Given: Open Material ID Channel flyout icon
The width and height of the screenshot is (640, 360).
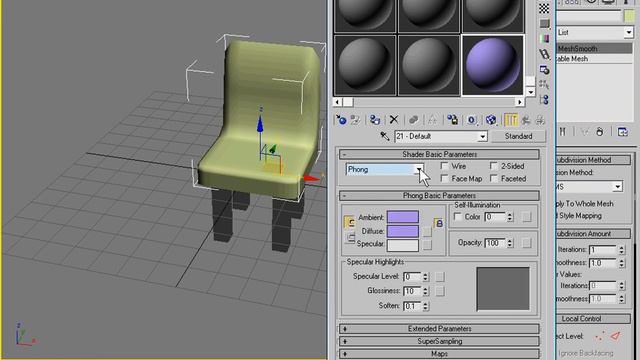Looking at the screenshot, I should 472,120.
